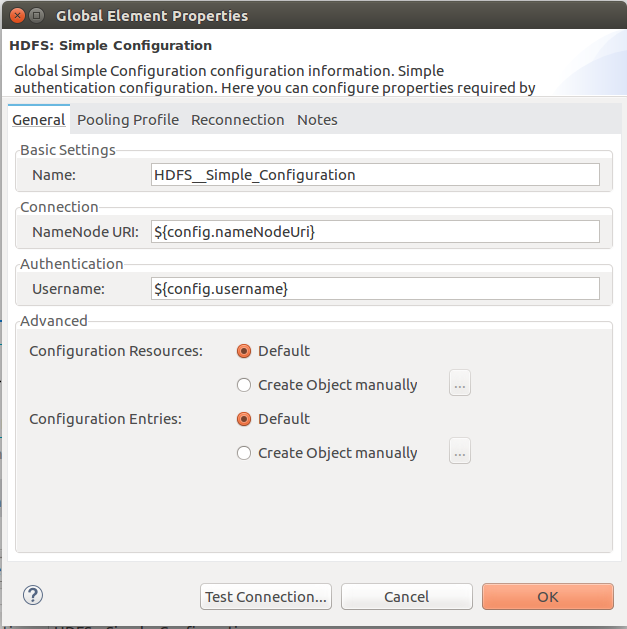Close the Global Element Properties dialog
627x629 pixels.
pos(17,16)
